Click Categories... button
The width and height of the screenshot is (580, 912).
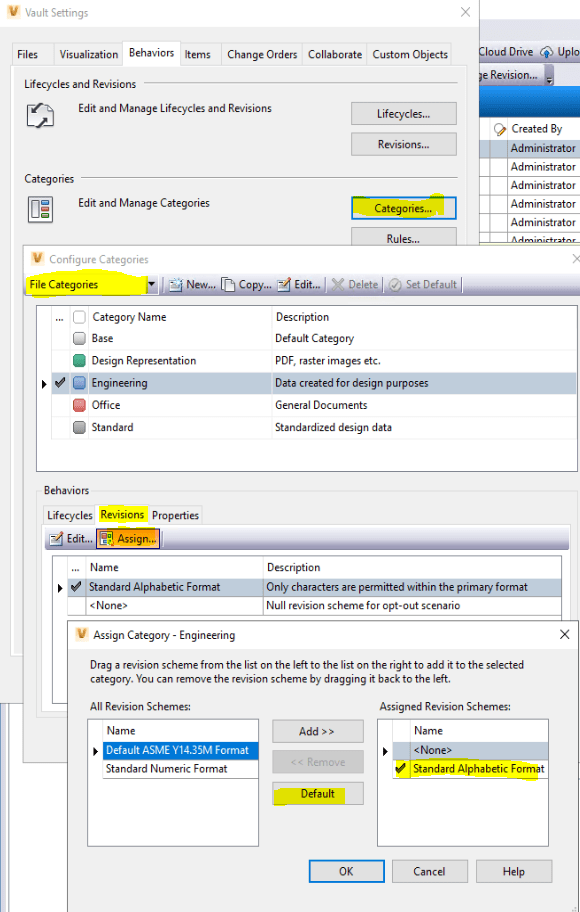(403, 208)
